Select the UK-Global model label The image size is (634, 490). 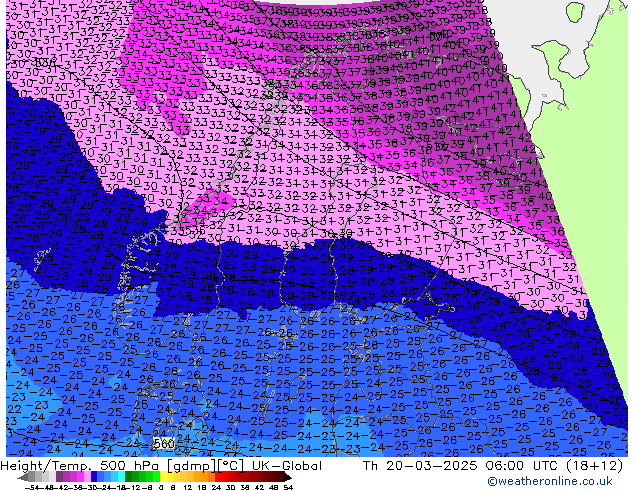pyautogui.click(x=287, y=466)
